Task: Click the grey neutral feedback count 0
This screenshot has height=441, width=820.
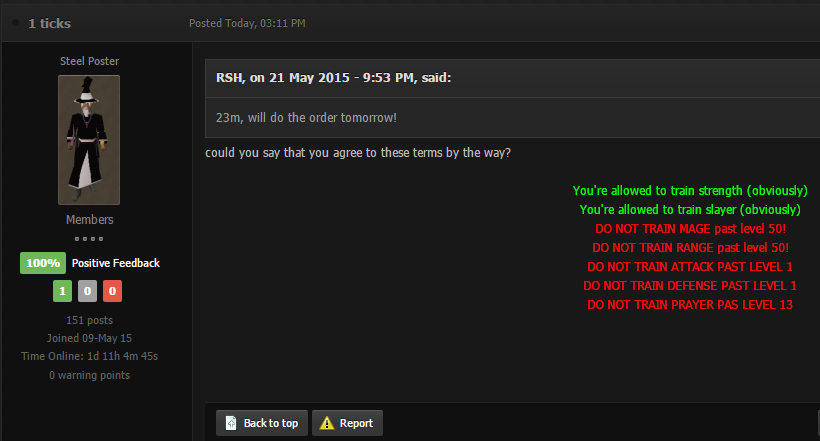Action: pyautogui.click(x=87, y=291)
